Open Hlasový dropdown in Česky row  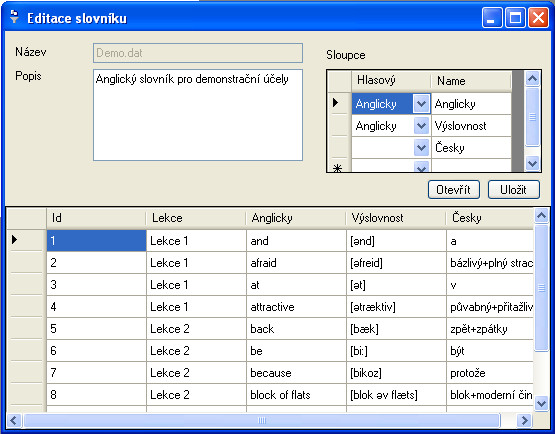pos(421,148)
